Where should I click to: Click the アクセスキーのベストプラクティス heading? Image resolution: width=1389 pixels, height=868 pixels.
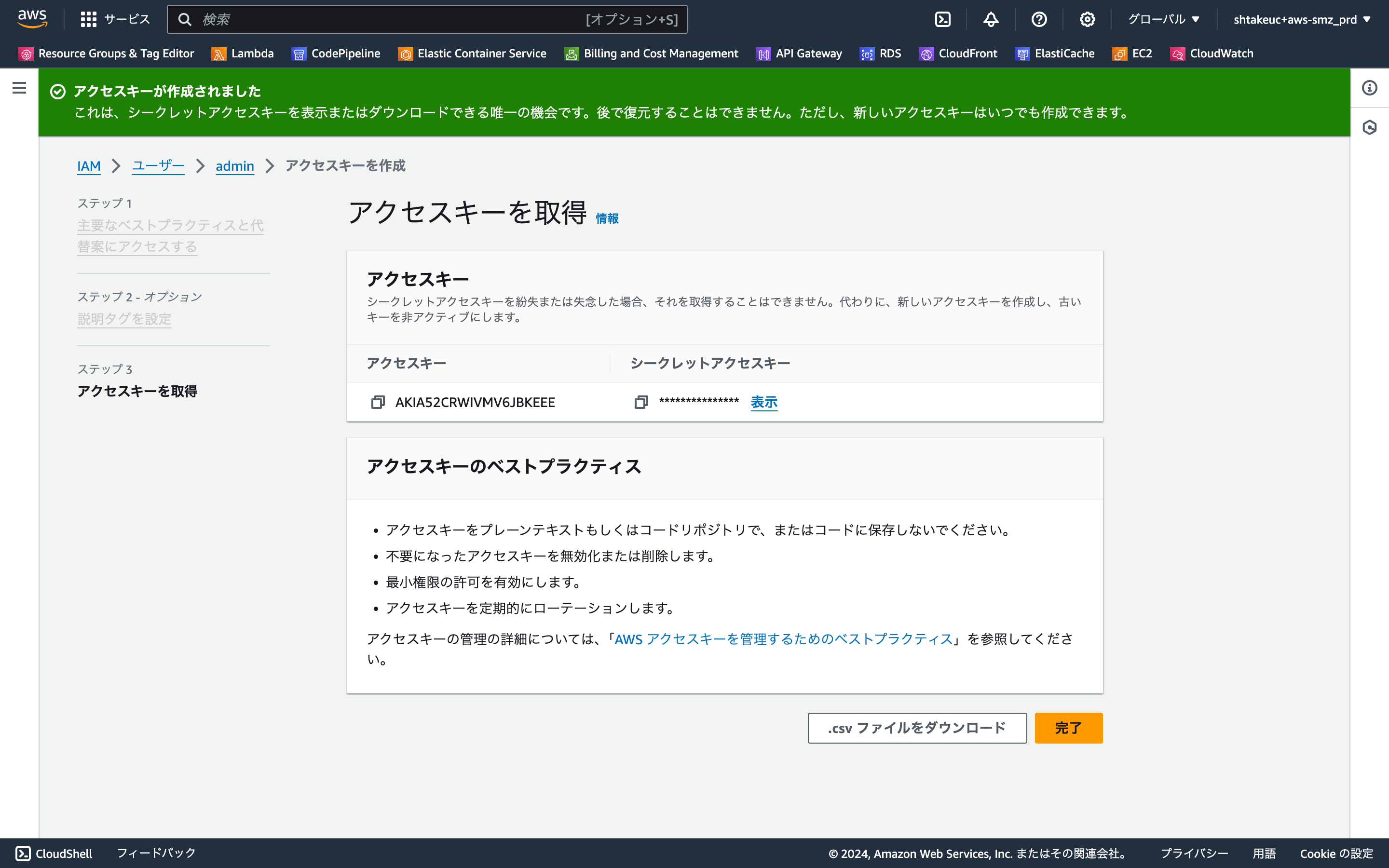pos(504,467)
